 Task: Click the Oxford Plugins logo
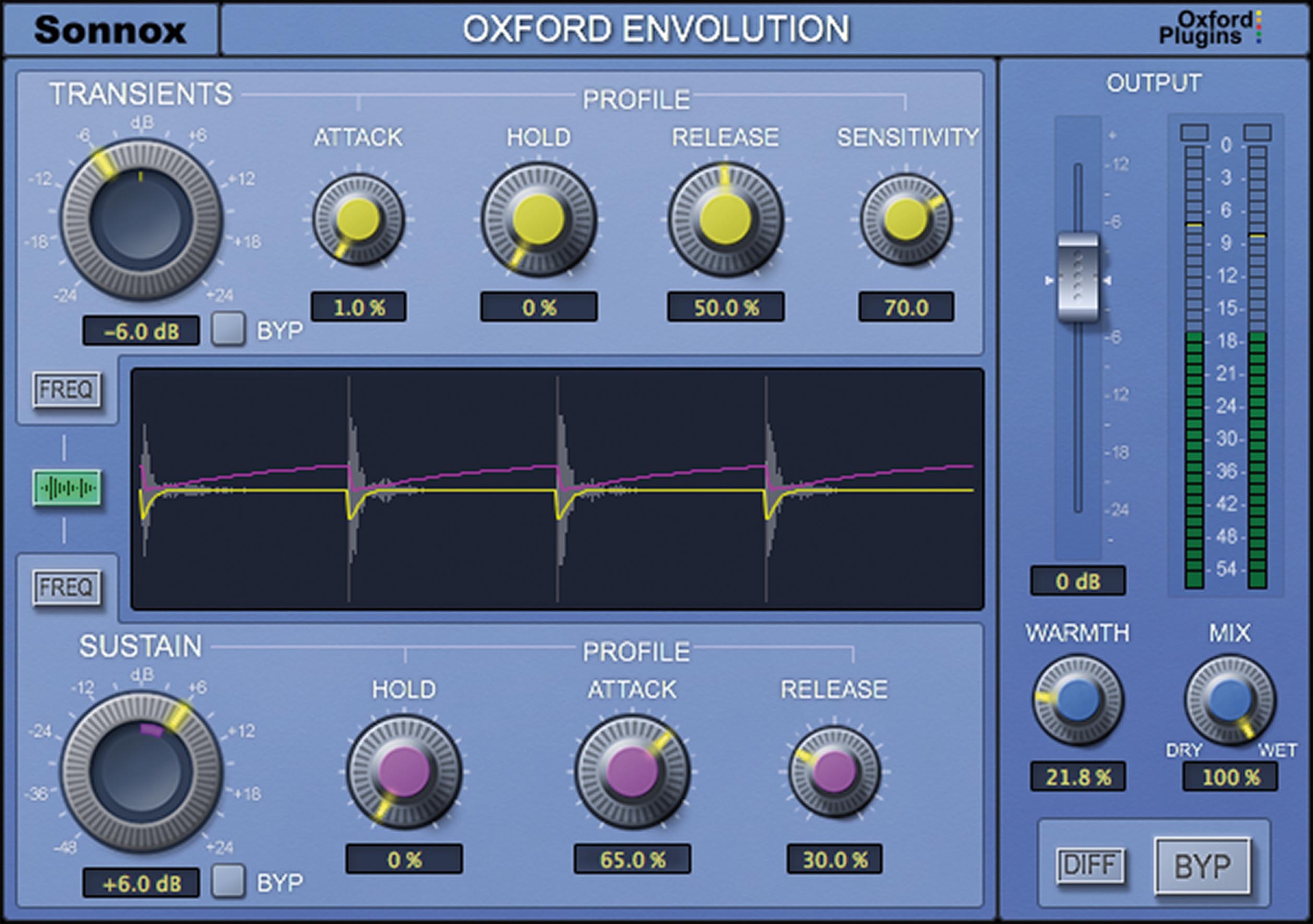tap(1211, 28)
